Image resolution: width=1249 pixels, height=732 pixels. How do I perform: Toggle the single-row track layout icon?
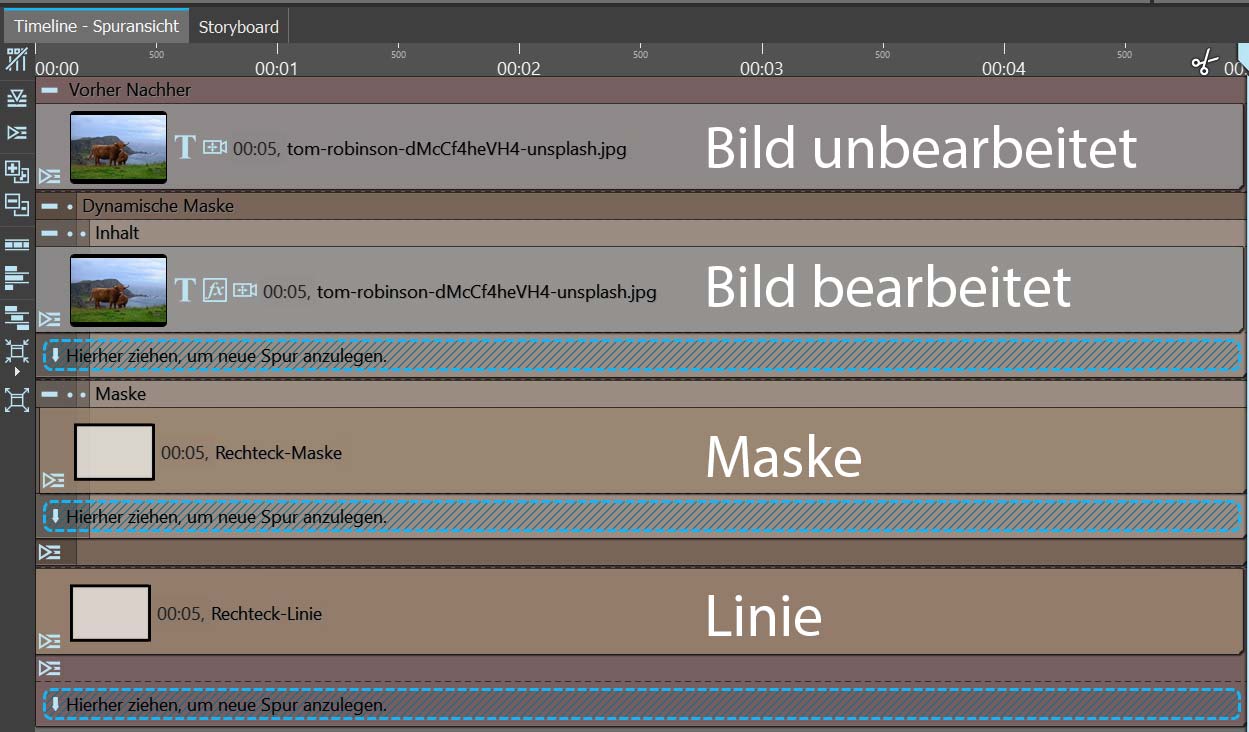[17, 243]
